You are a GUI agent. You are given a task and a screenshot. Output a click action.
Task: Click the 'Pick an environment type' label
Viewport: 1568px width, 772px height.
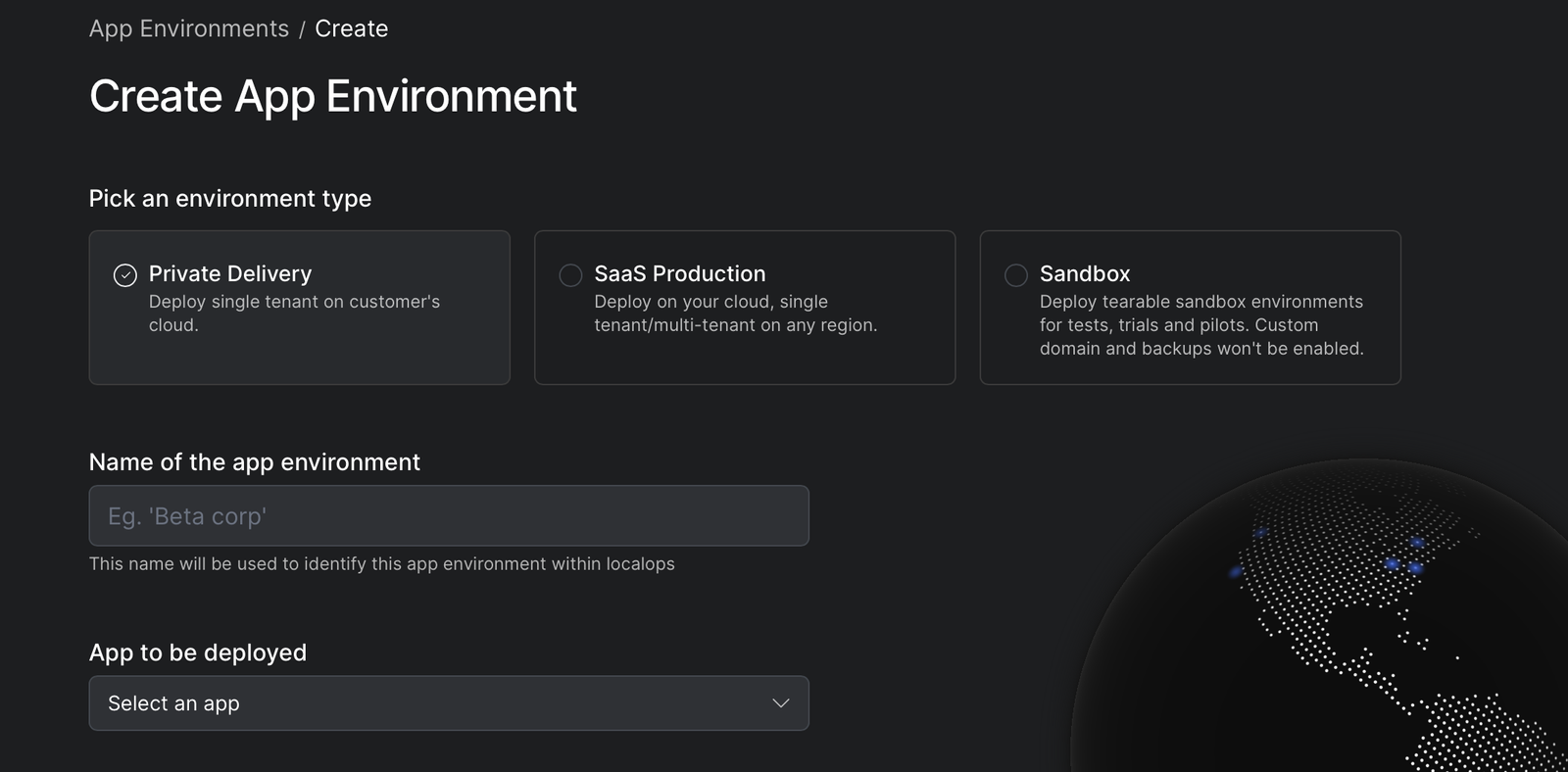pyautogui.click(x=229, y=199)
